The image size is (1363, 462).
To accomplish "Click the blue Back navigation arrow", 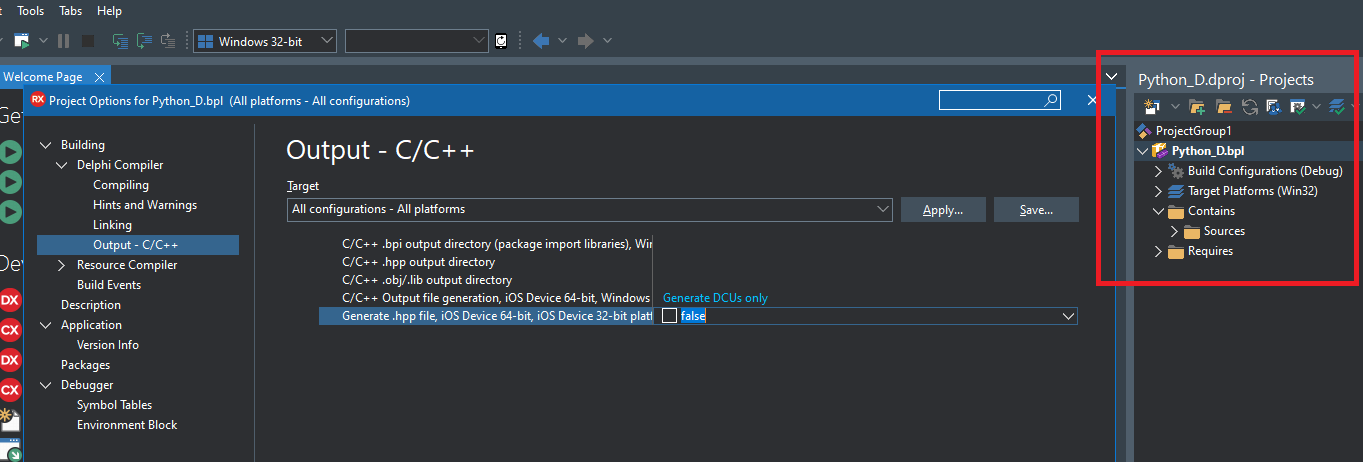I will click(x=541, y=41).
